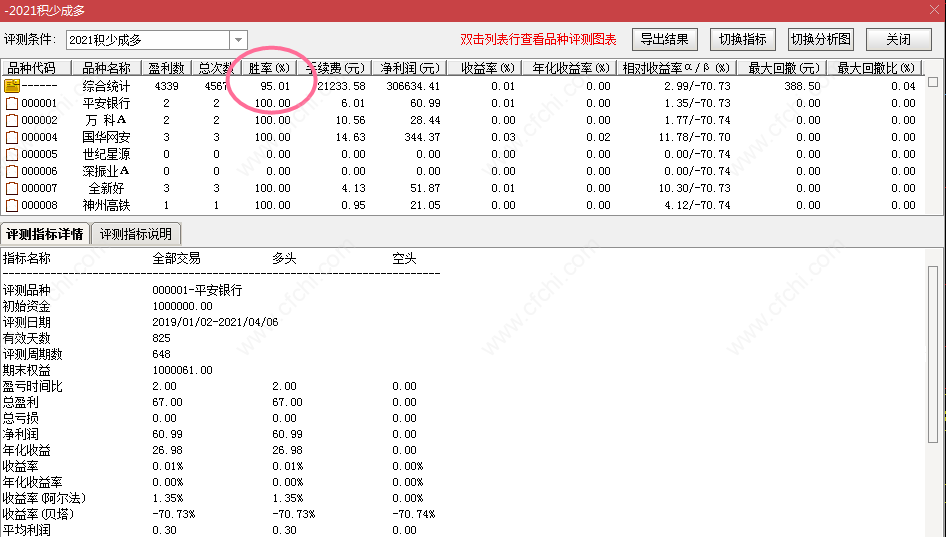The width and height of the screenshot is (946, 537).
Task: Sort by the 最大回撤比(%) column header
Action: (x=875, y=68)
